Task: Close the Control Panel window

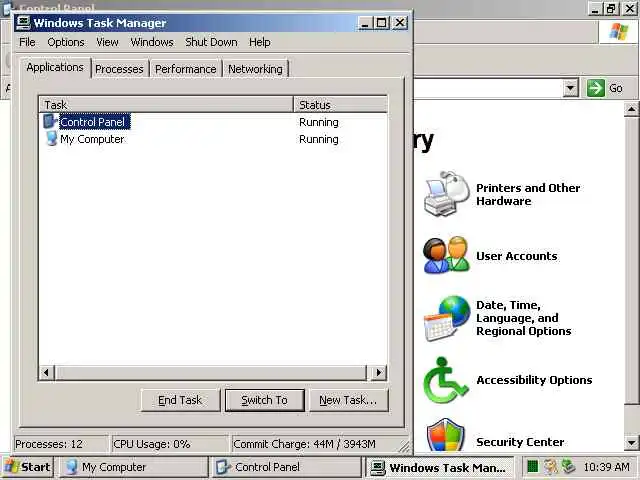Action: [x=630, y=9]
